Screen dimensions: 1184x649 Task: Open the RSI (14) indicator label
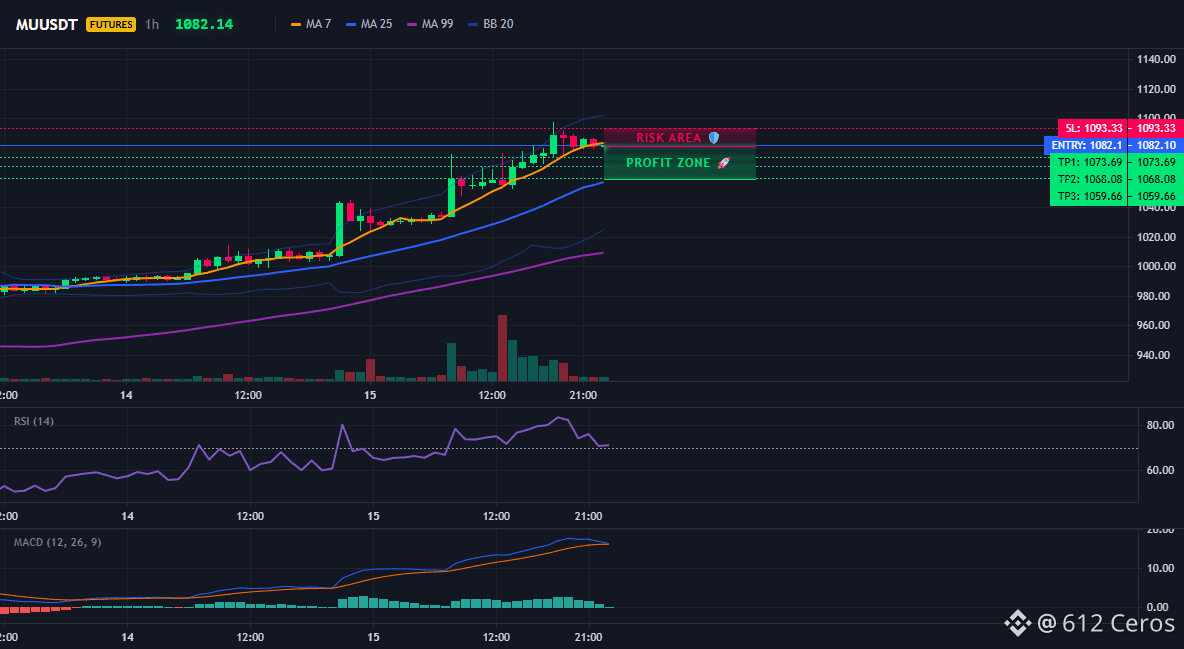coord(34,421)
